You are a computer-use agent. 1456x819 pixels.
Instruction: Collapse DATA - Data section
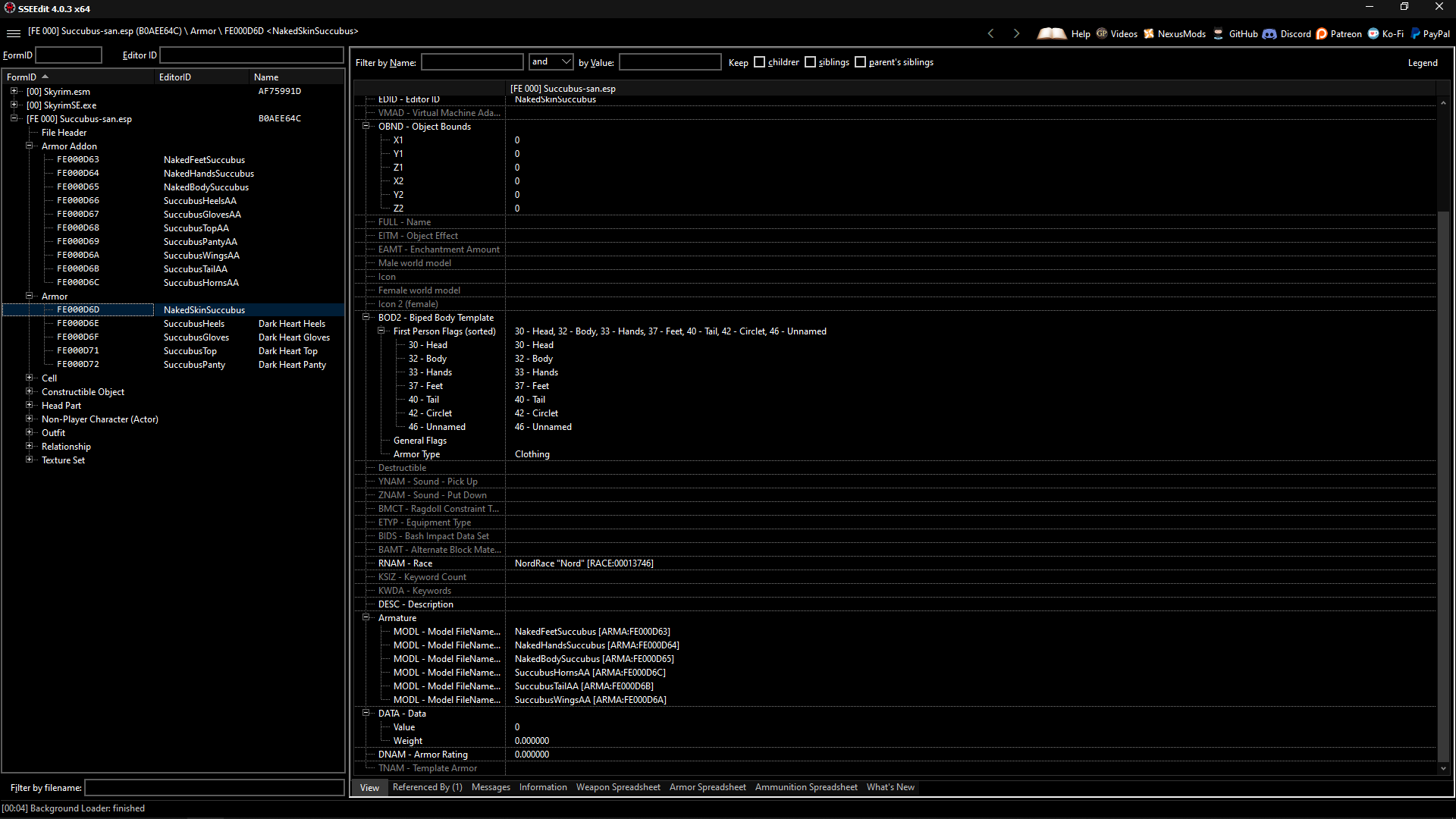coord(366,713)
